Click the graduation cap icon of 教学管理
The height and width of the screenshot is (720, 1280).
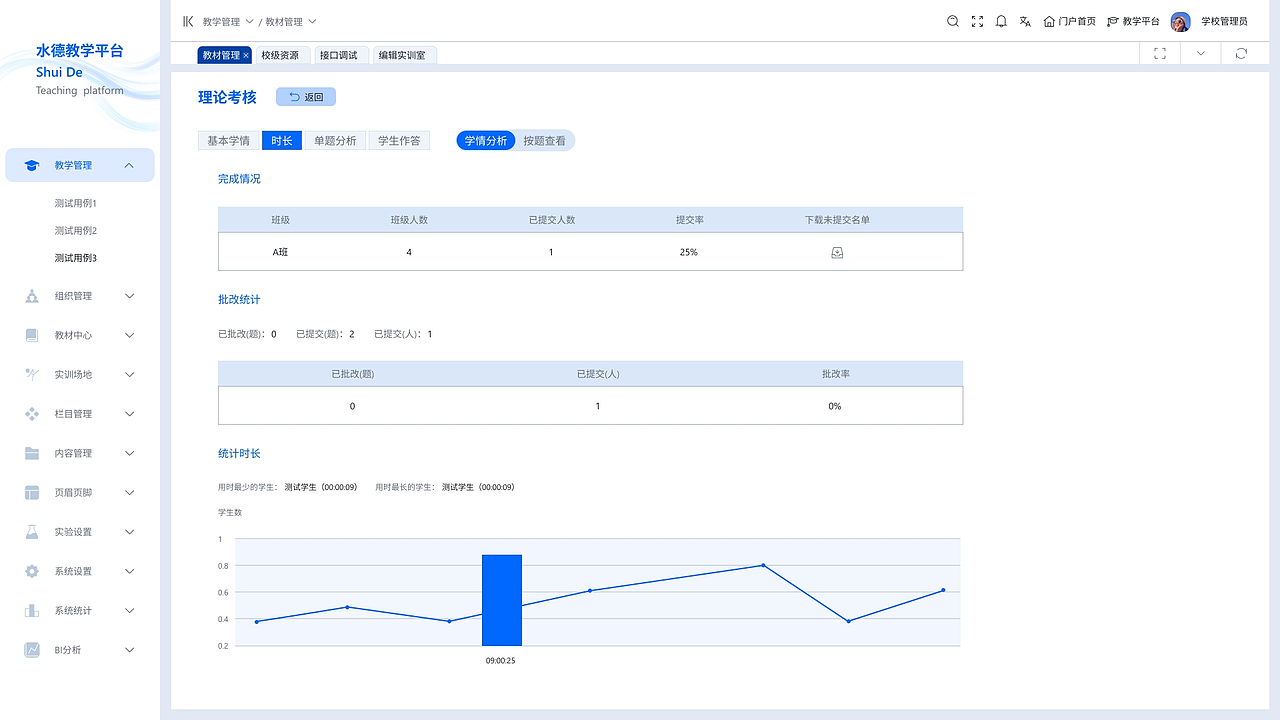pos(32,165)
